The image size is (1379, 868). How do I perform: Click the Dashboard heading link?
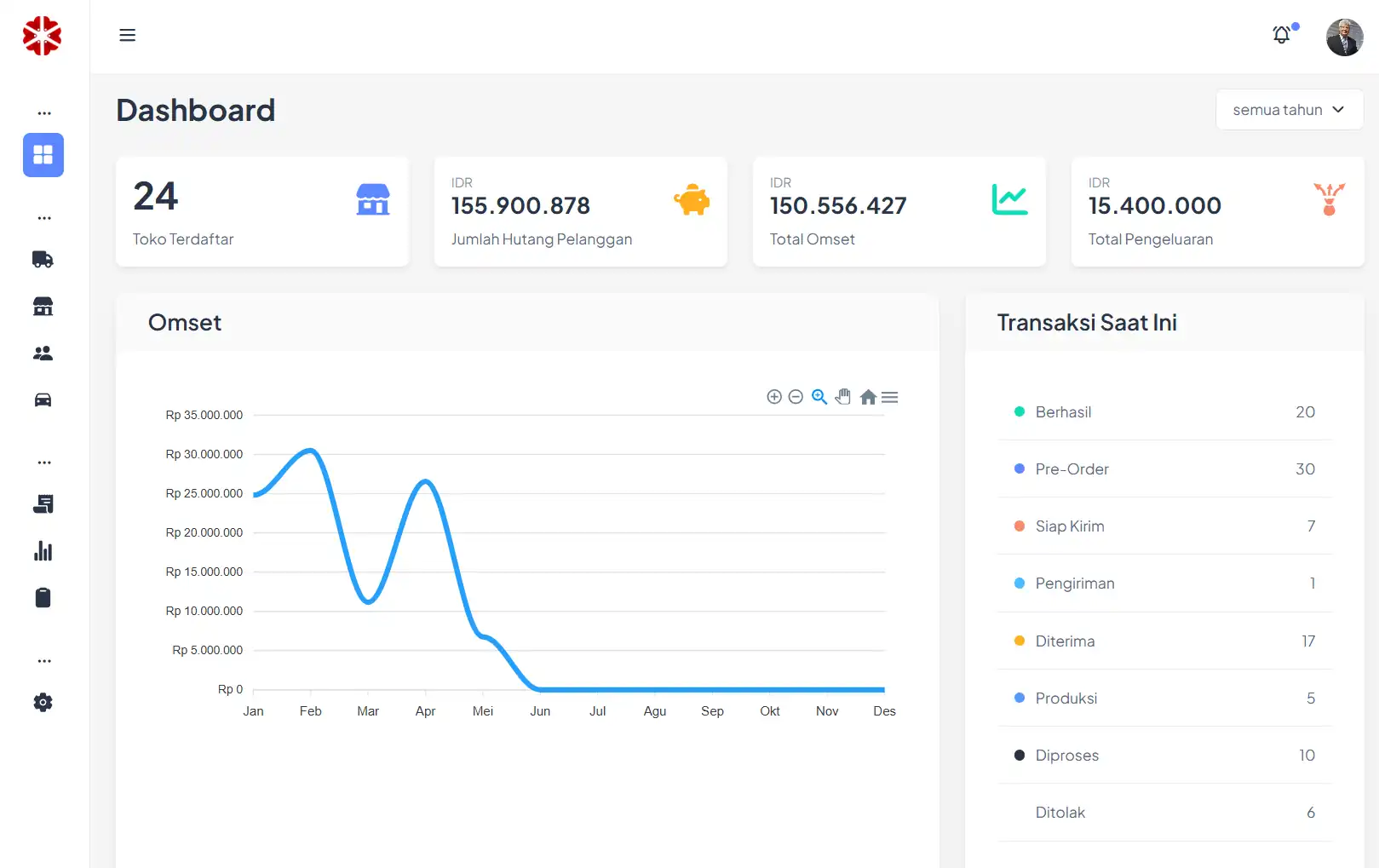[x=195, y=110]
